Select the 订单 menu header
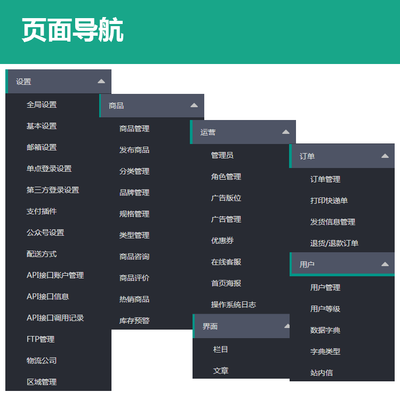Viewport: 400px width, 400px height. 342,156
